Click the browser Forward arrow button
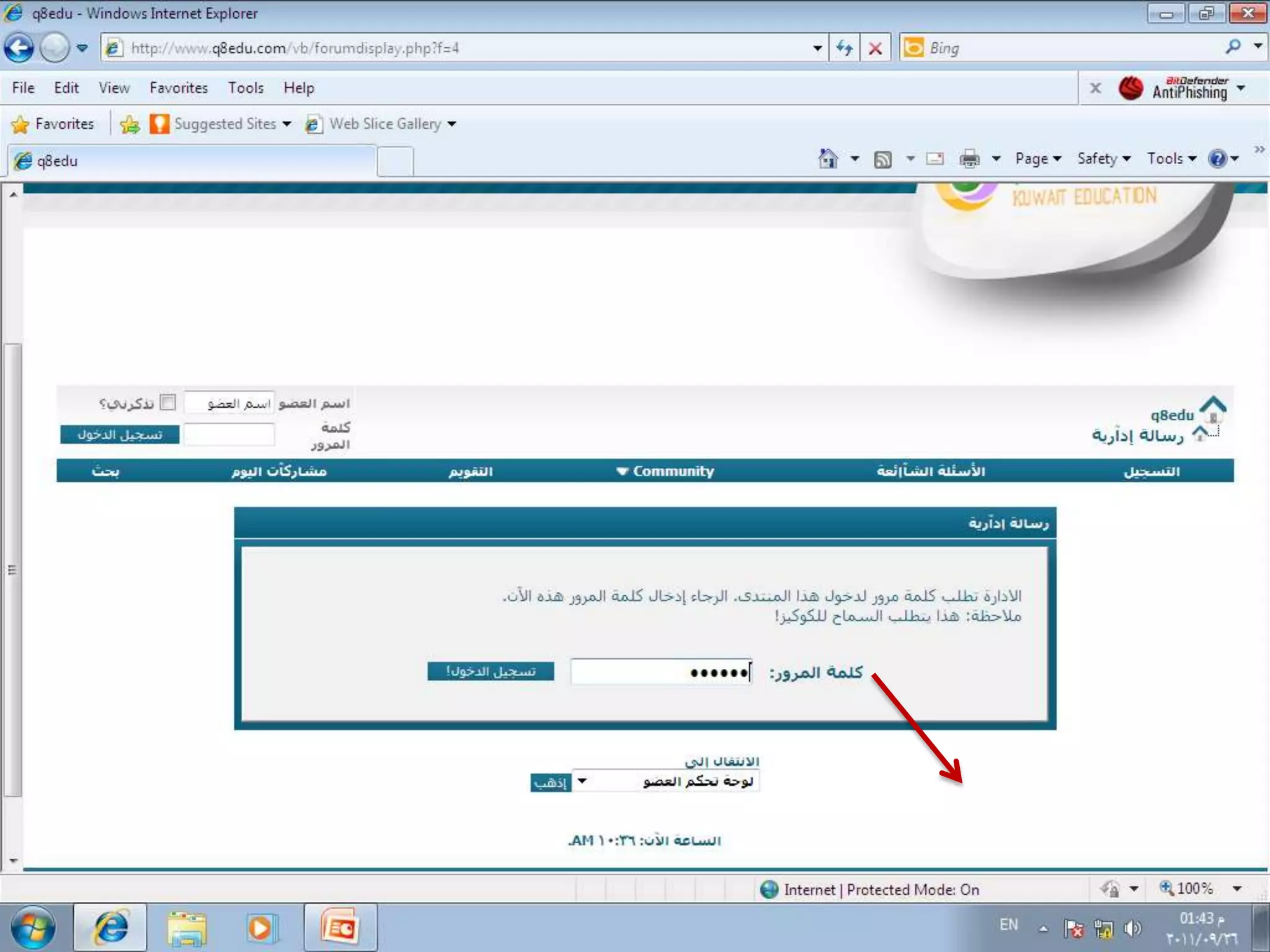 pyautogui.click(x=55, y=48)
